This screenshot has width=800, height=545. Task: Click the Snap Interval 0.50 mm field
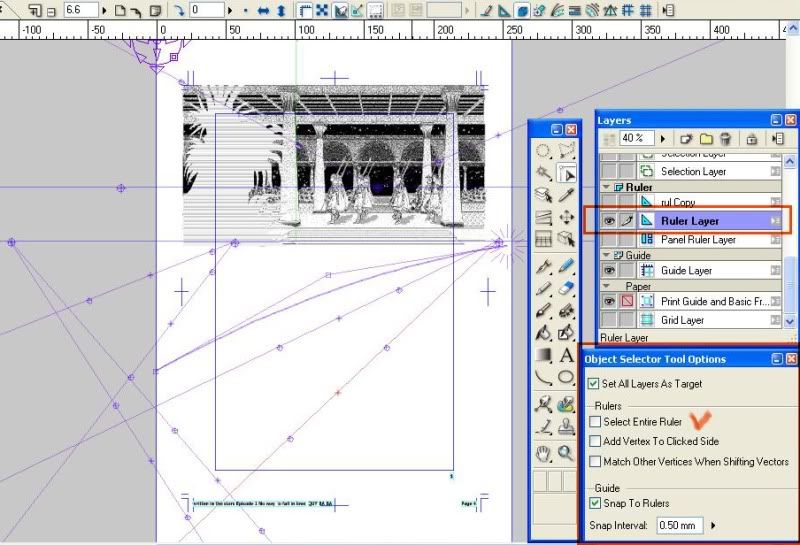tap(679, 525)
